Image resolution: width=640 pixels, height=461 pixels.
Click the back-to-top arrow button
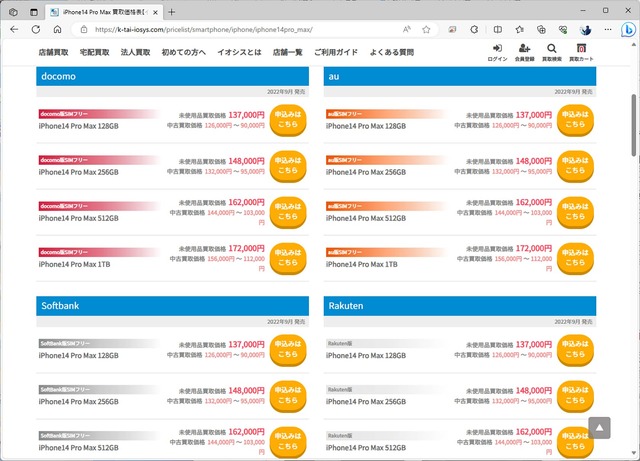[x=599, y=428]
